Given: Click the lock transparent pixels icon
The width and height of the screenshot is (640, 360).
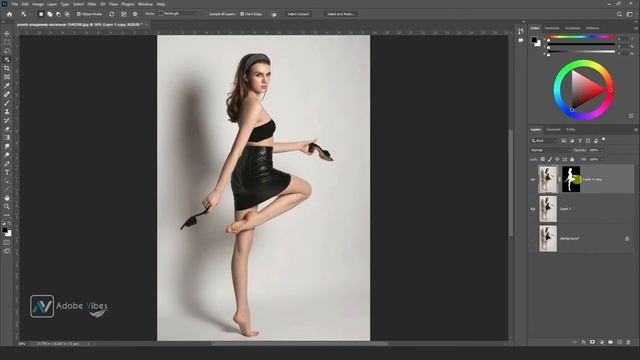Looking at the screenshot, I should click(x=542, y=159).
